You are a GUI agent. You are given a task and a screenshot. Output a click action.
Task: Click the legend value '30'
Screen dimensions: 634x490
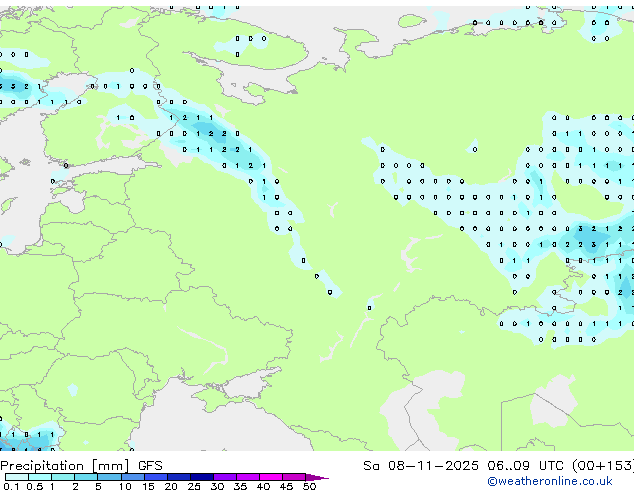[x=217, y=486]
